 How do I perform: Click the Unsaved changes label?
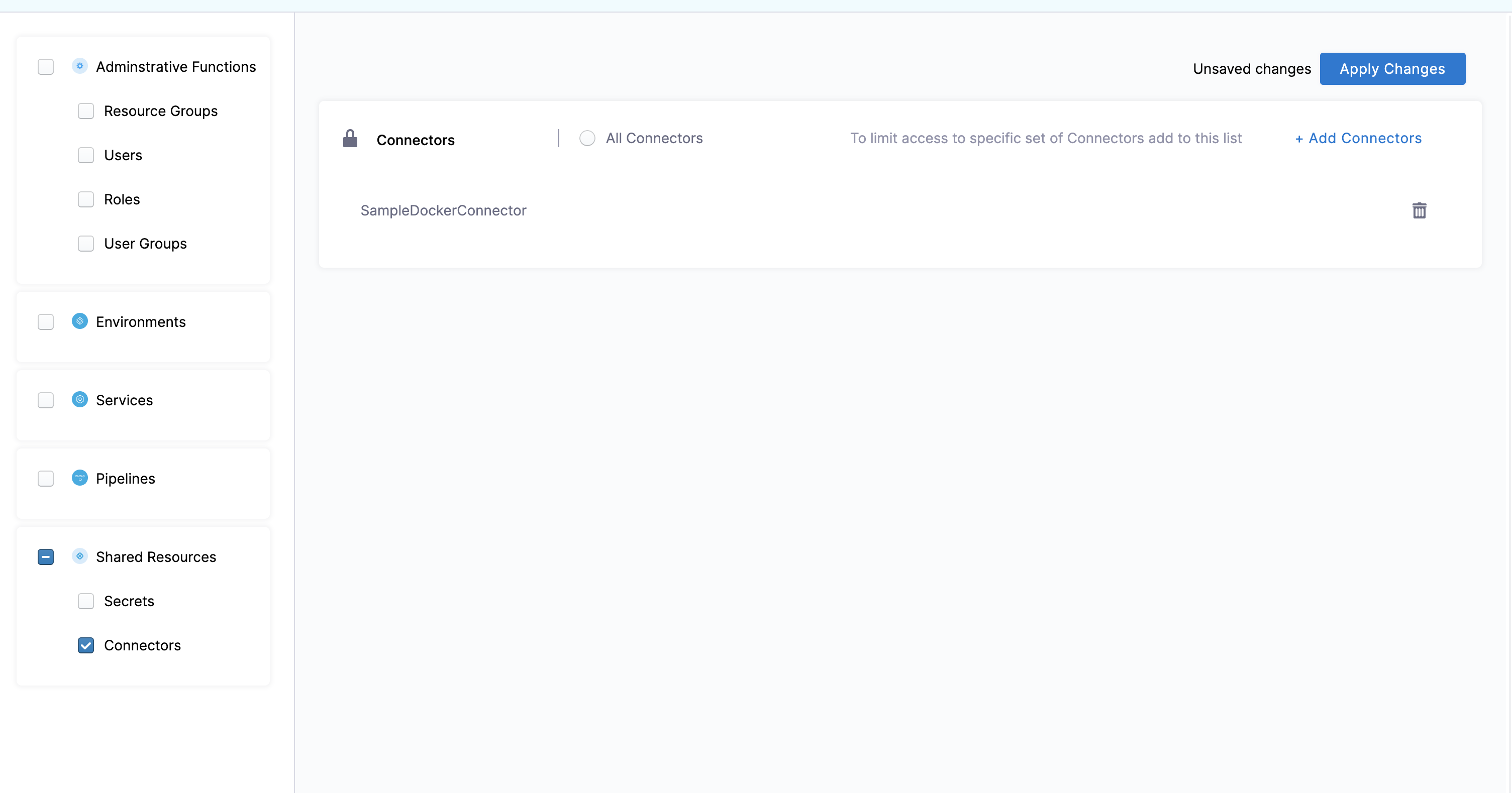1251,69
